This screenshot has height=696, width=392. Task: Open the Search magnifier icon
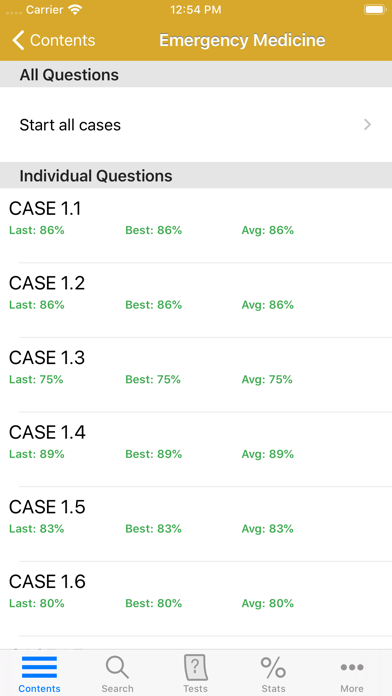117,667
